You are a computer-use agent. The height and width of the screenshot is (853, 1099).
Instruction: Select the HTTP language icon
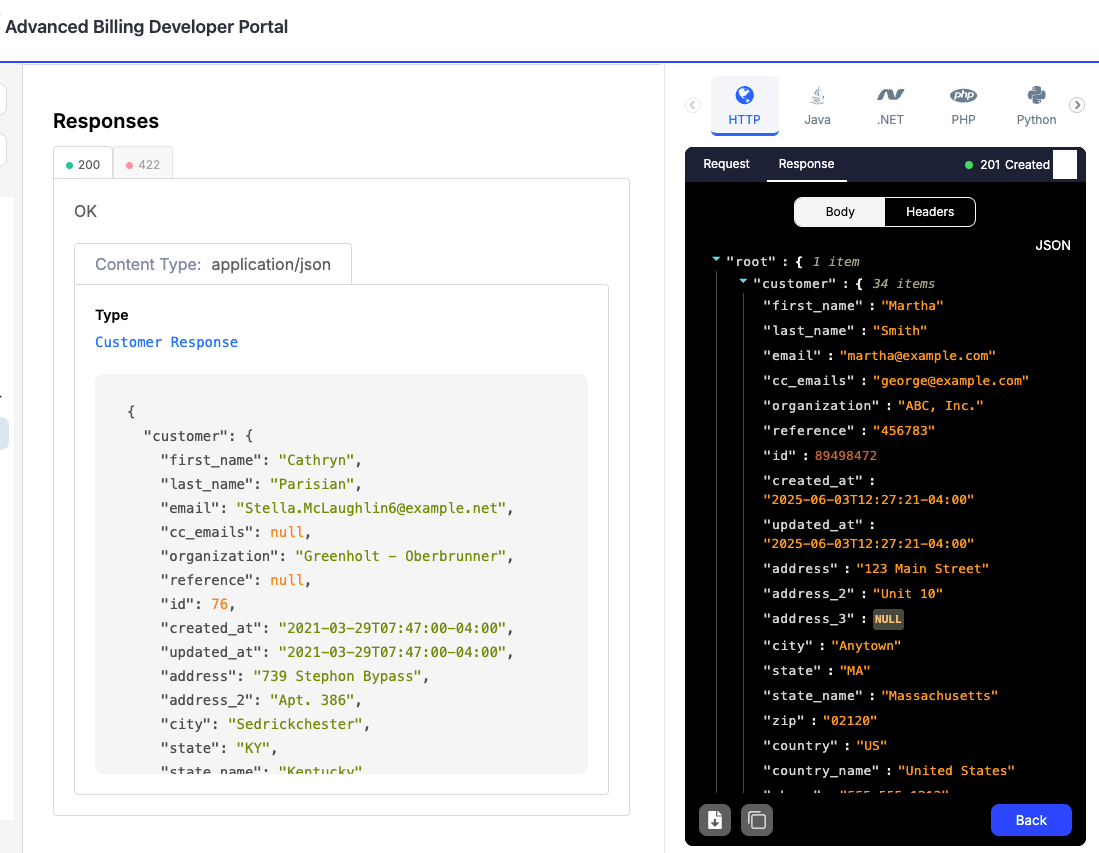point(744,106)
